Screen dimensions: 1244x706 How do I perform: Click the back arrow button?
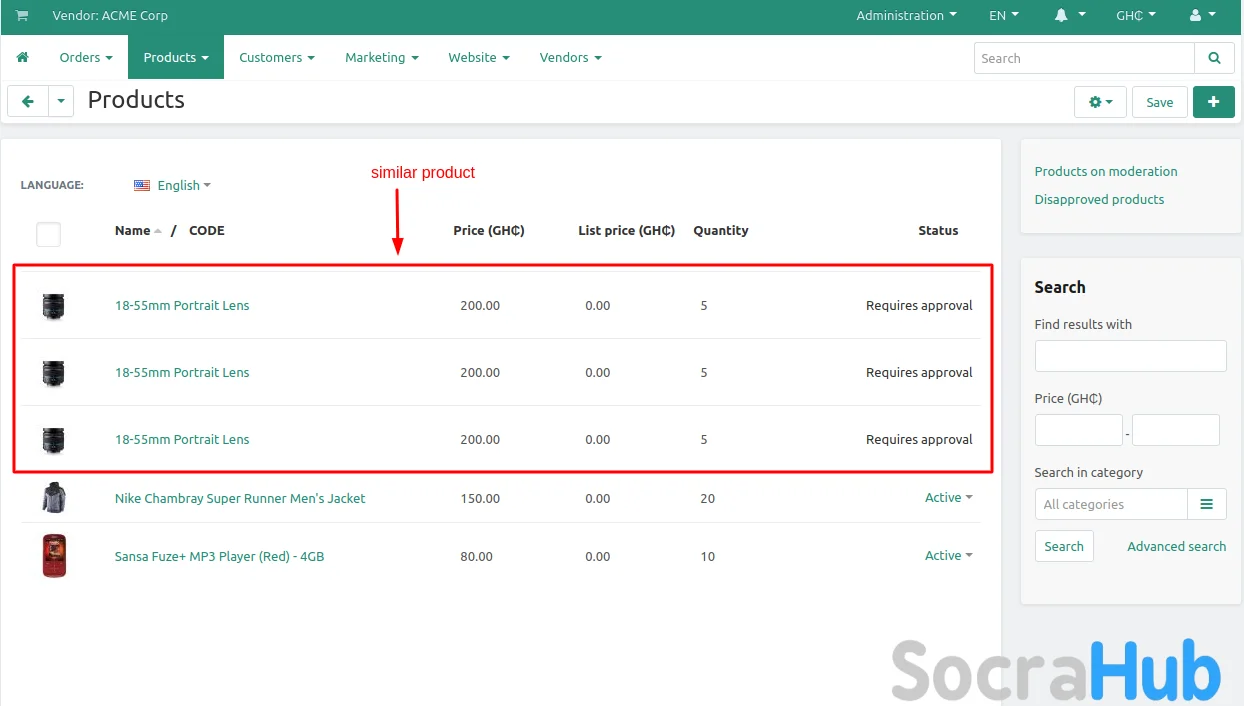[x=28, y=102]
